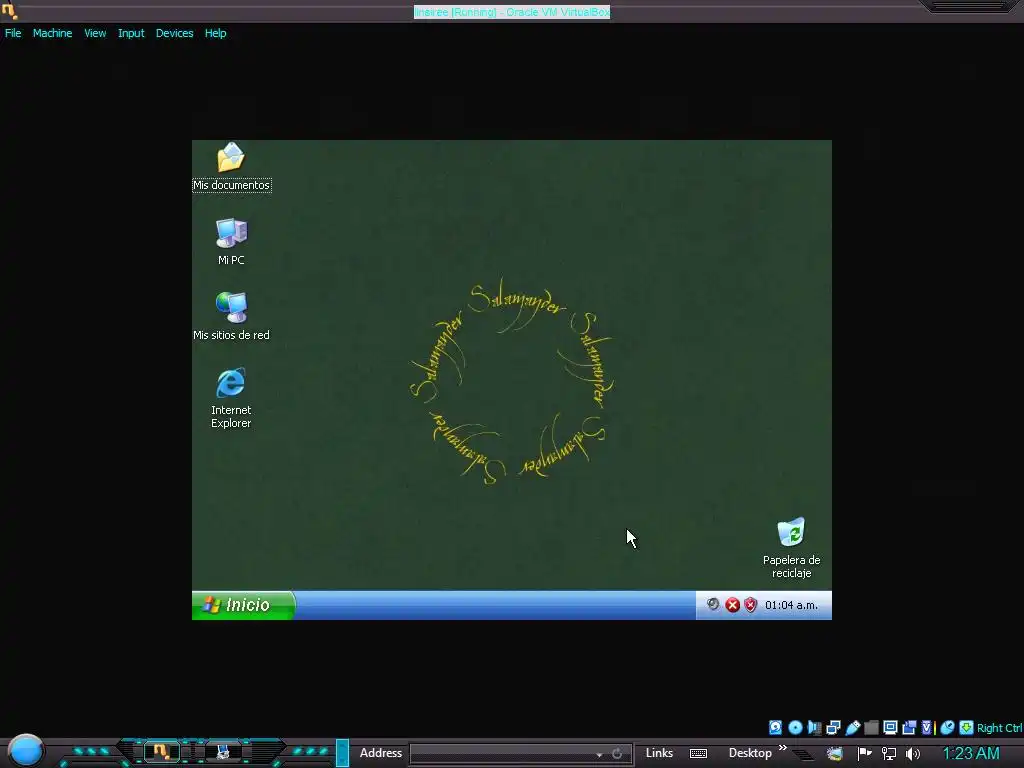Click the picture tray icon on host taskbar
This screenshot has height=768, width=1024.
(x=835, y=754)
